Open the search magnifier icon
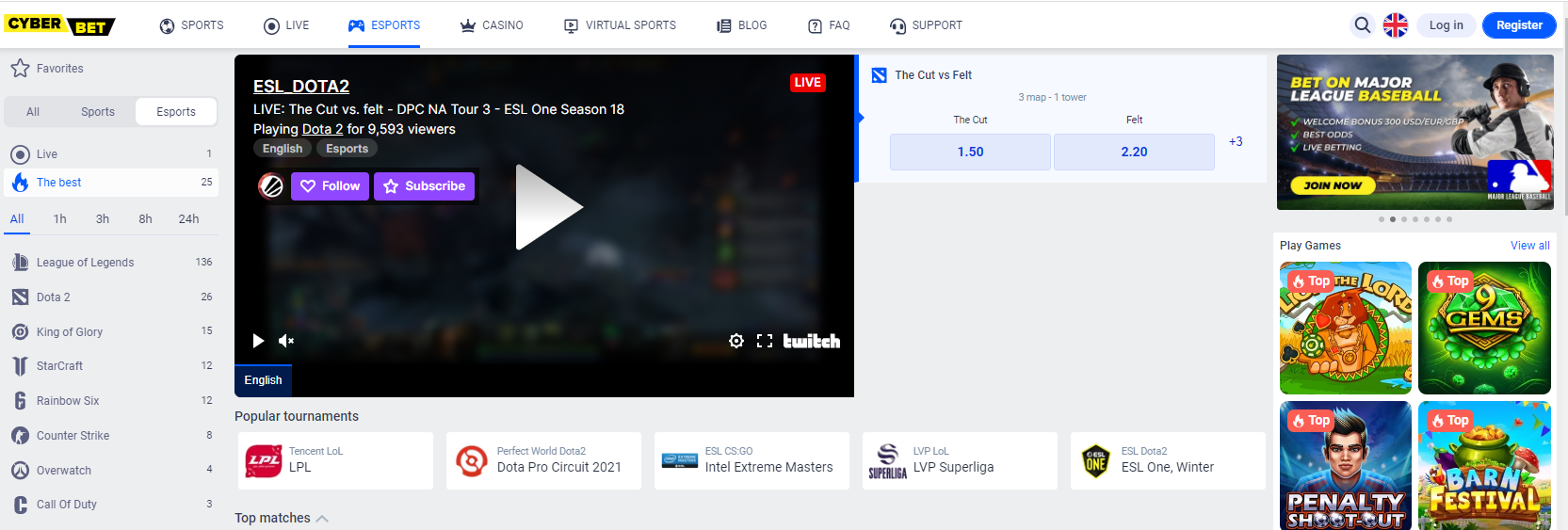 click(1362, 25)
